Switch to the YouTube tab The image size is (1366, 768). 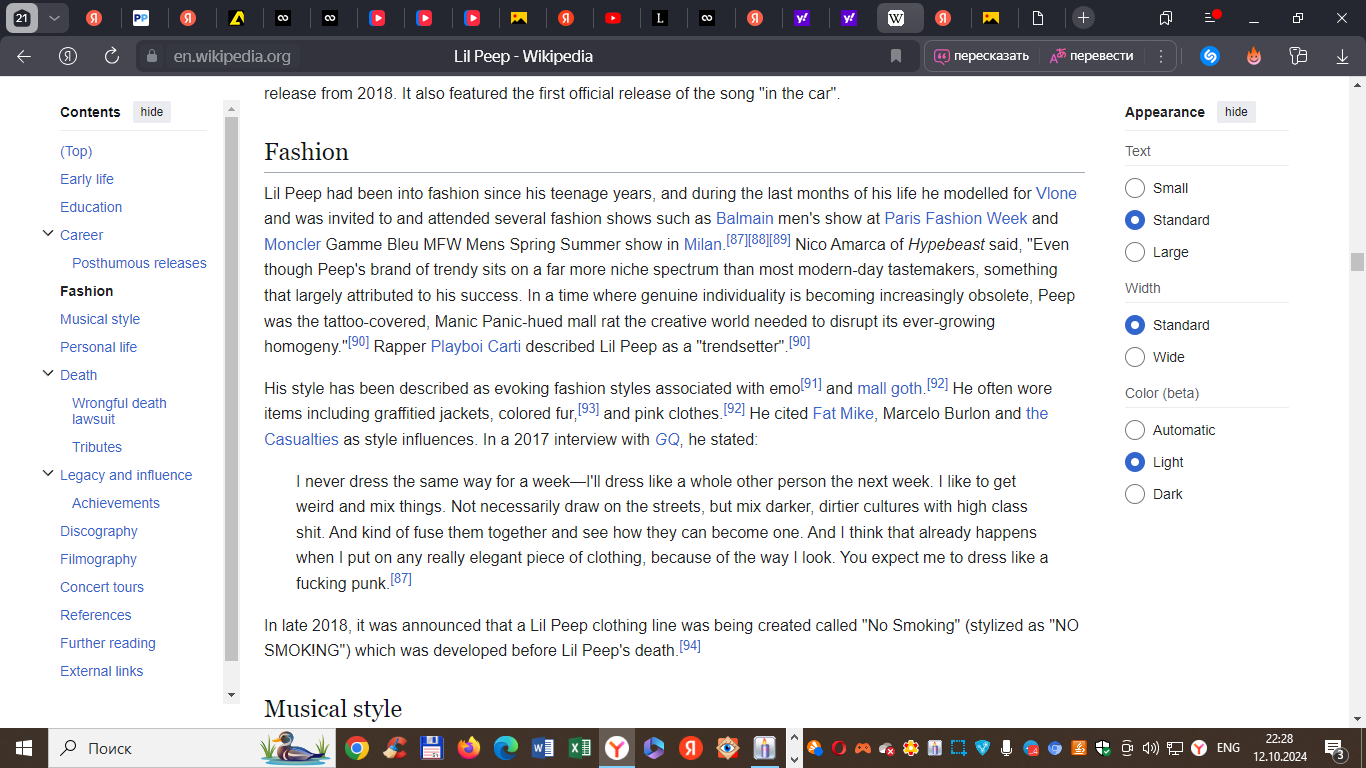pos(613,18)
